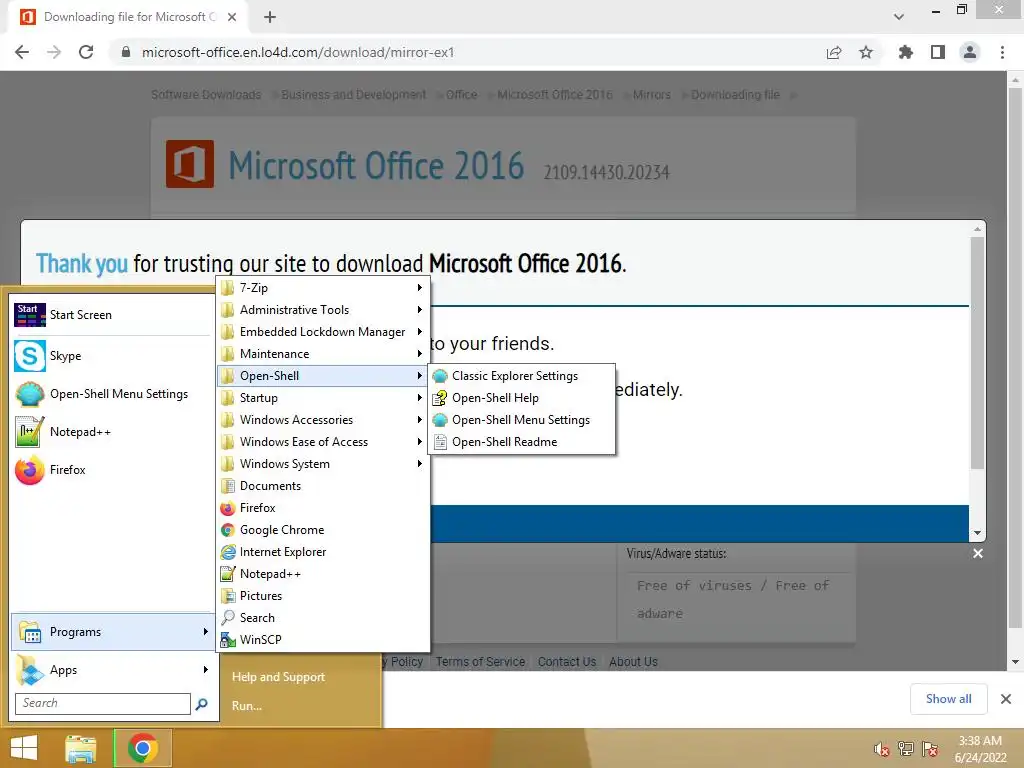Image resolution: width=1024 pixels, height=768 pixels.
Task: Open File Explorer from the taskbar
Action: pyautogui.click(x=81, y=748)
